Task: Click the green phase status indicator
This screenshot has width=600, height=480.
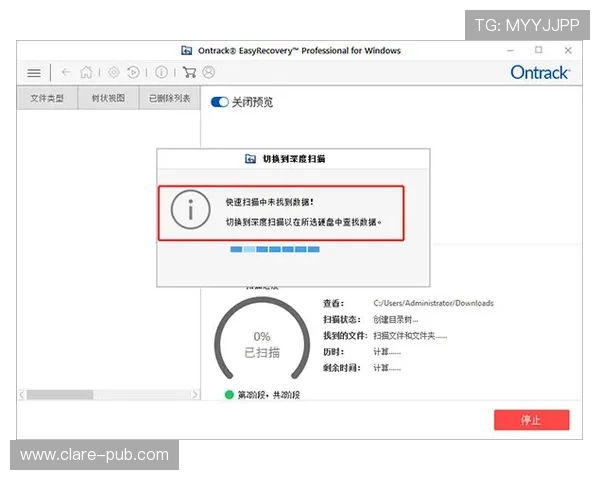Action: pyautogui.click(x=229, y=395)
